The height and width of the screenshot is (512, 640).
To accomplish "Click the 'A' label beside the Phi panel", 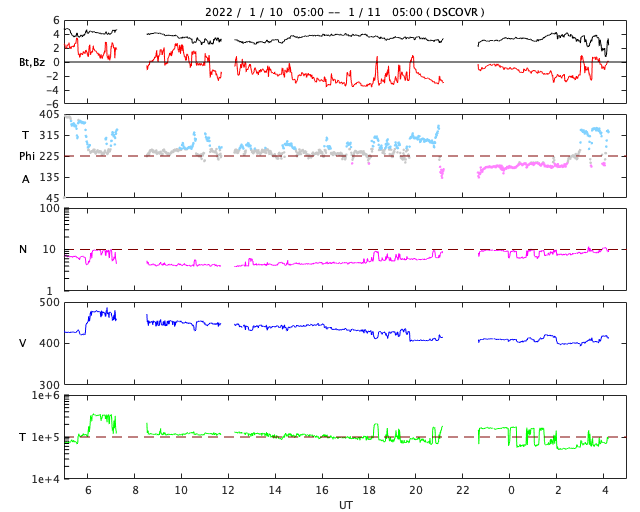I will click(x=25, y=179).
